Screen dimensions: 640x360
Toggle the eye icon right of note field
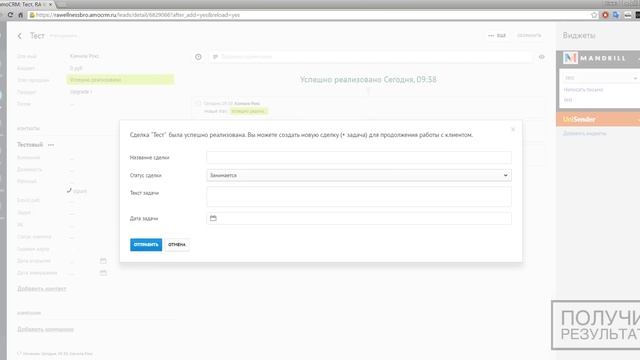tap(542, 57)
